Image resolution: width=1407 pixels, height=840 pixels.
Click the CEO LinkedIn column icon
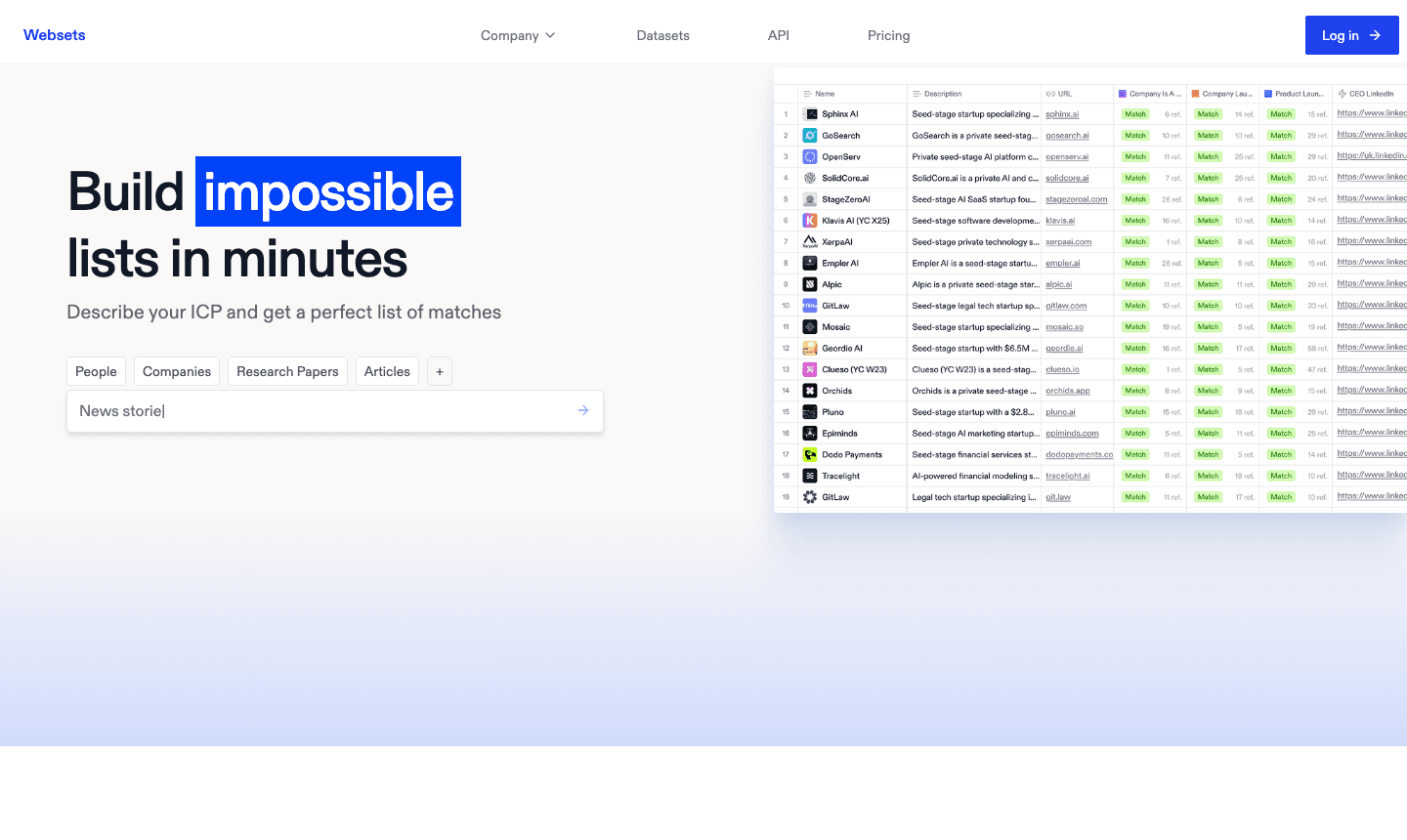[x=1343, y=94]
